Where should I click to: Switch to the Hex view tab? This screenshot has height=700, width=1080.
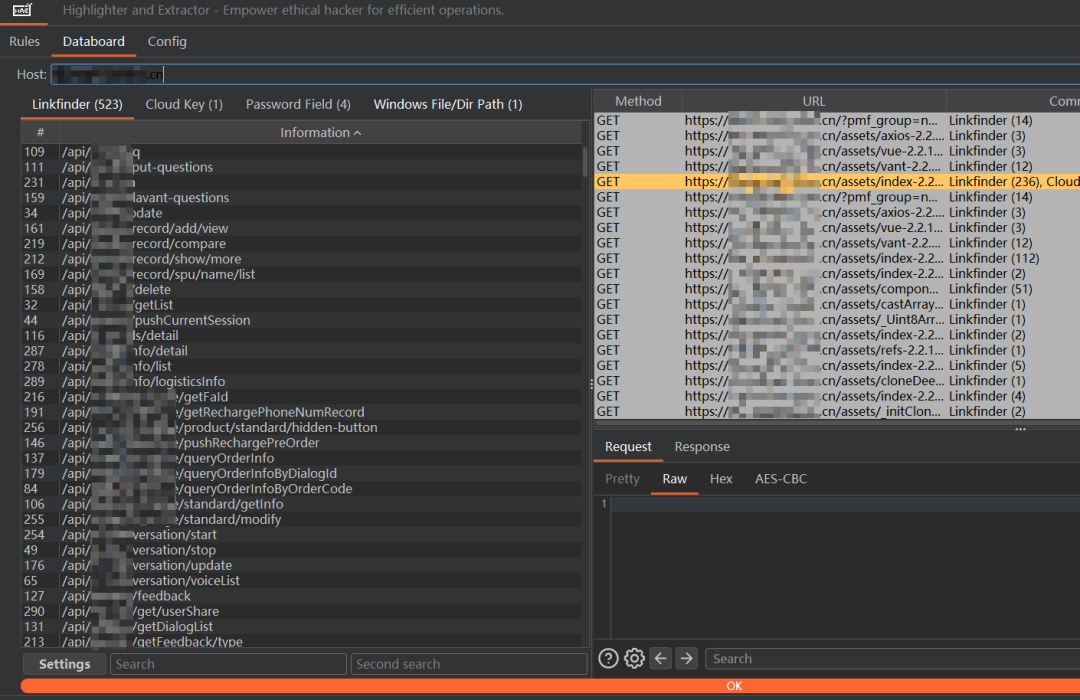coord(721,479)
